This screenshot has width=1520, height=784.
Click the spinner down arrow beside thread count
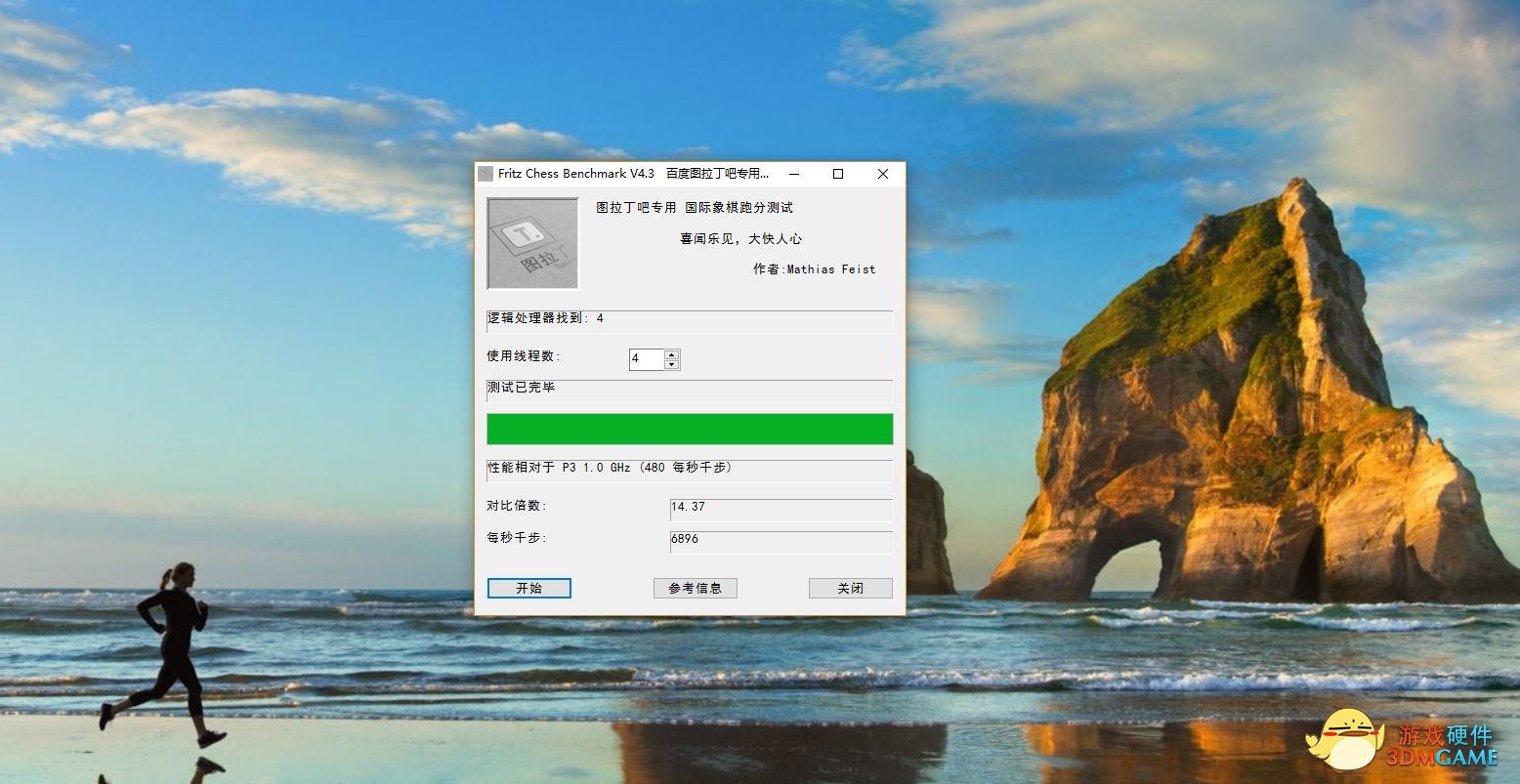point(673,364)
